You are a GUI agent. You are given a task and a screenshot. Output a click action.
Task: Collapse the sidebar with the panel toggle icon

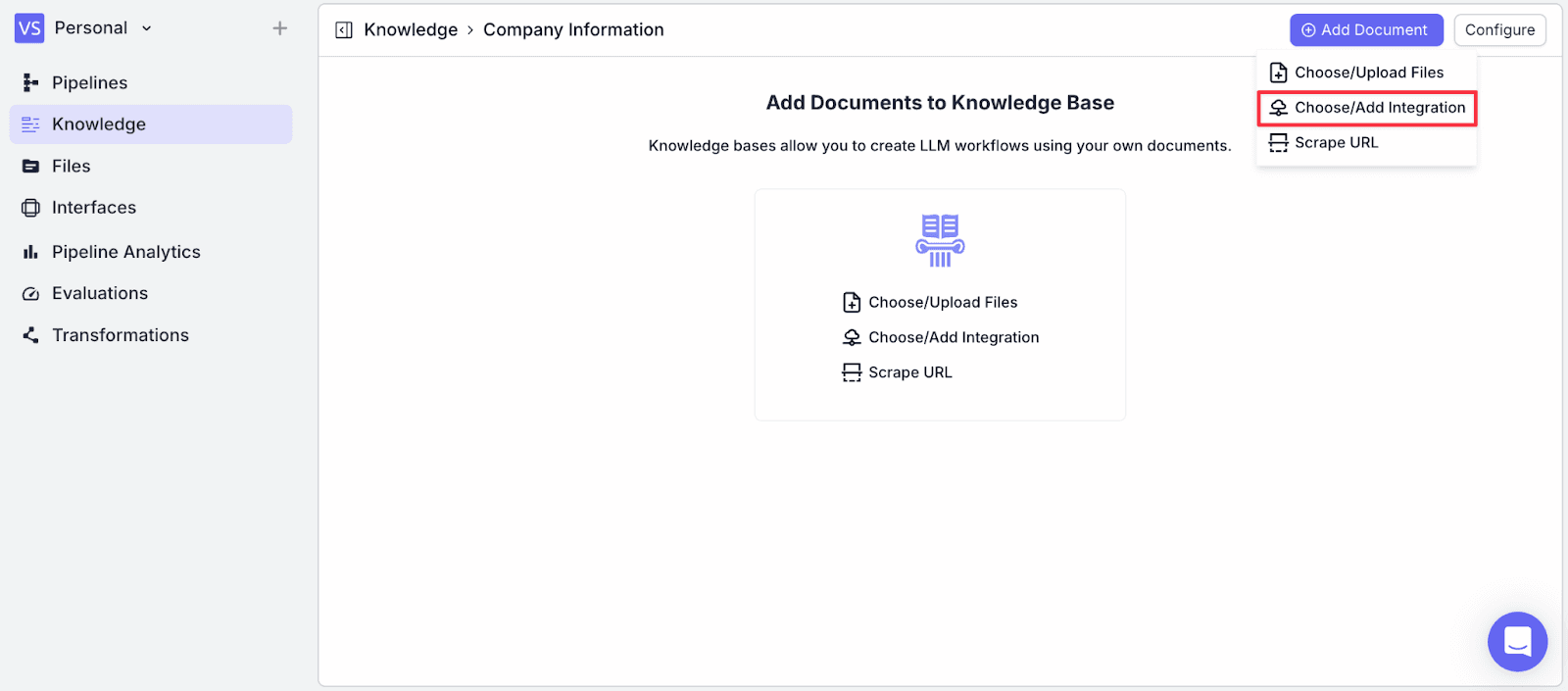tap(344, 30)
